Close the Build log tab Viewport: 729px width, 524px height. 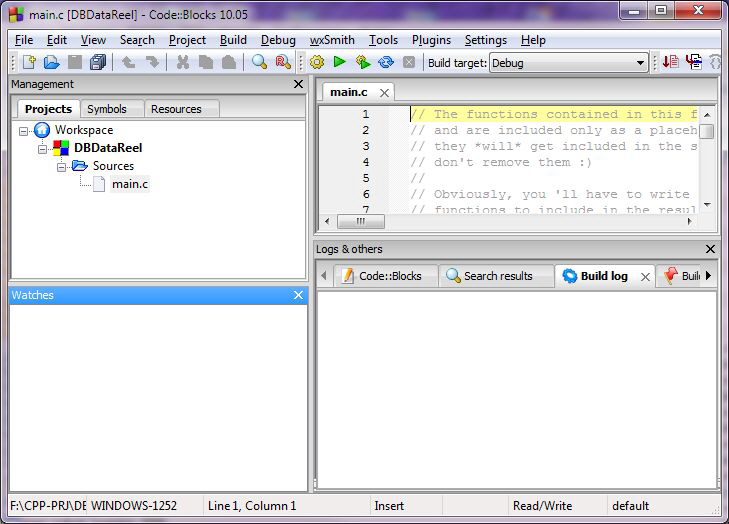pyautogui.click(x=645, y=277)
